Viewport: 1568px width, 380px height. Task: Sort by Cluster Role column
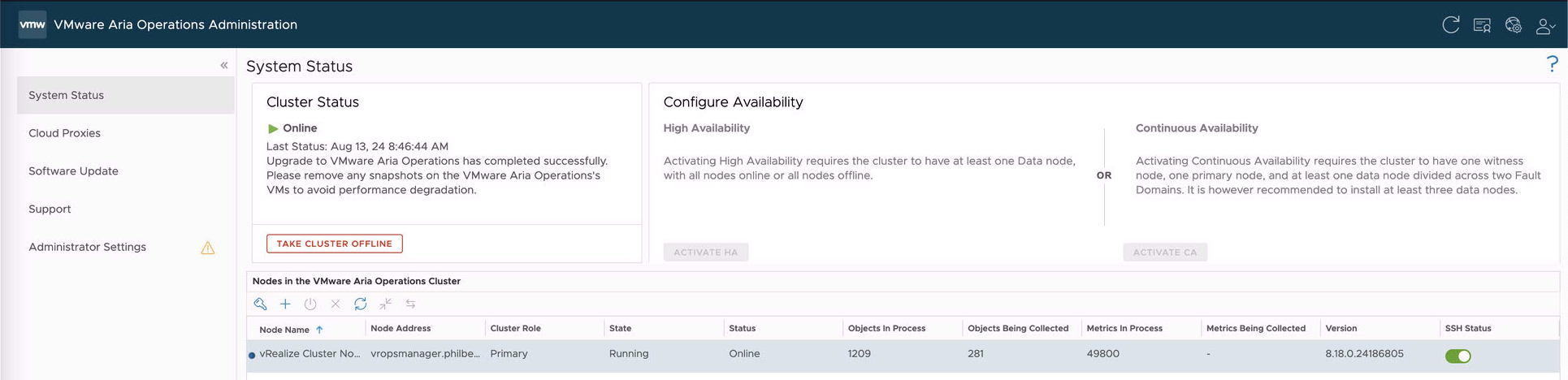click(x=515, y=328)
